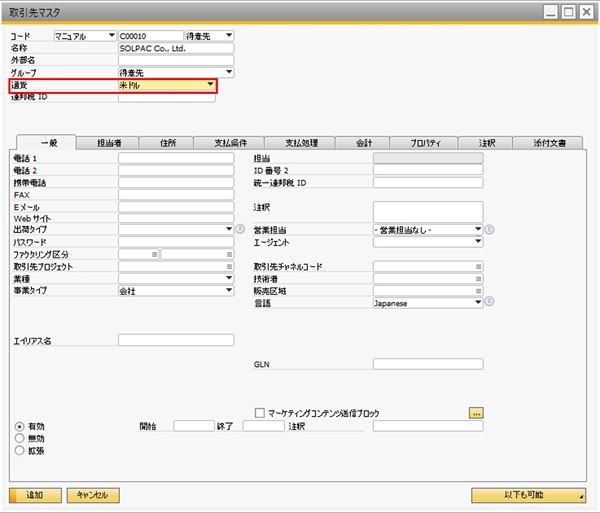Tick マーケティングコンテンツ送信ブロック checkbox
This screenshot has width=600, height=513.
[x=260, y=413]
